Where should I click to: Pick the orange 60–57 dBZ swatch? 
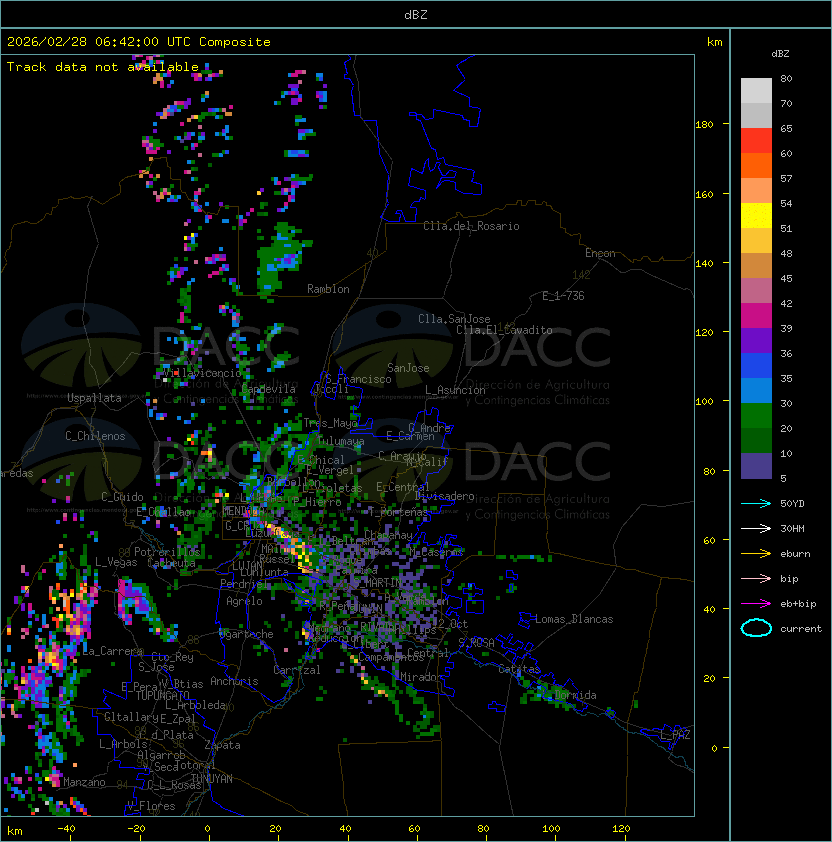pos(756,165)
